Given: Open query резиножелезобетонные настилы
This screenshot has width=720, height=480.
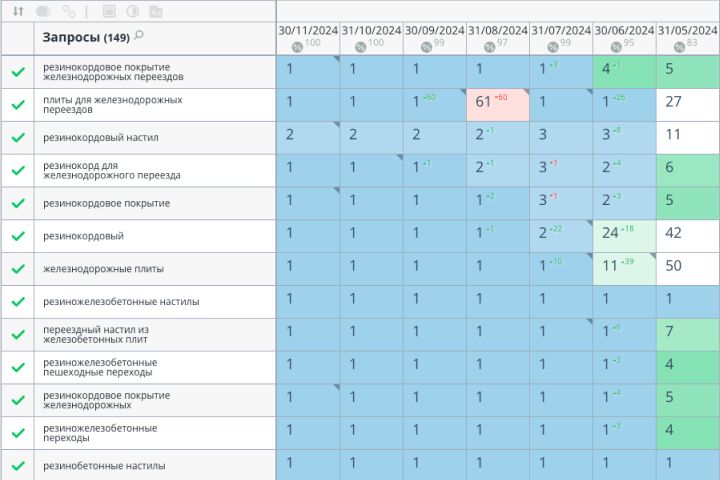Looking at the screenshot, I should click(121, 302).
